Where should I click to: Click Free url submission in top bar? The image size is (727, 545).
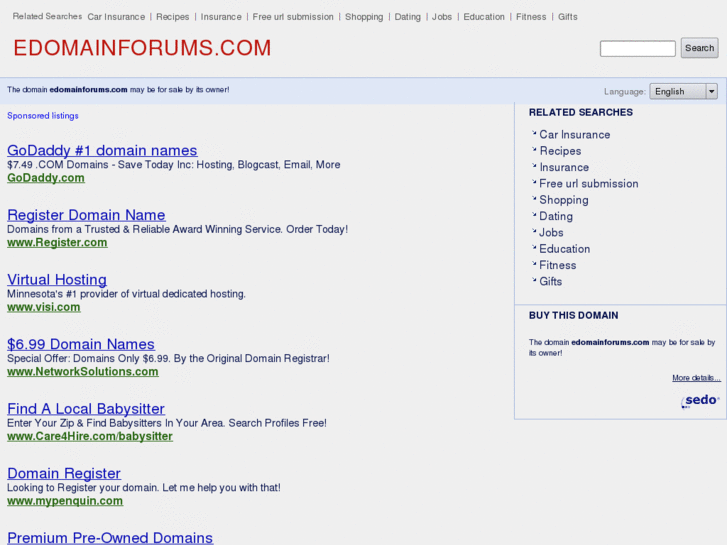[x=293, y=17]
